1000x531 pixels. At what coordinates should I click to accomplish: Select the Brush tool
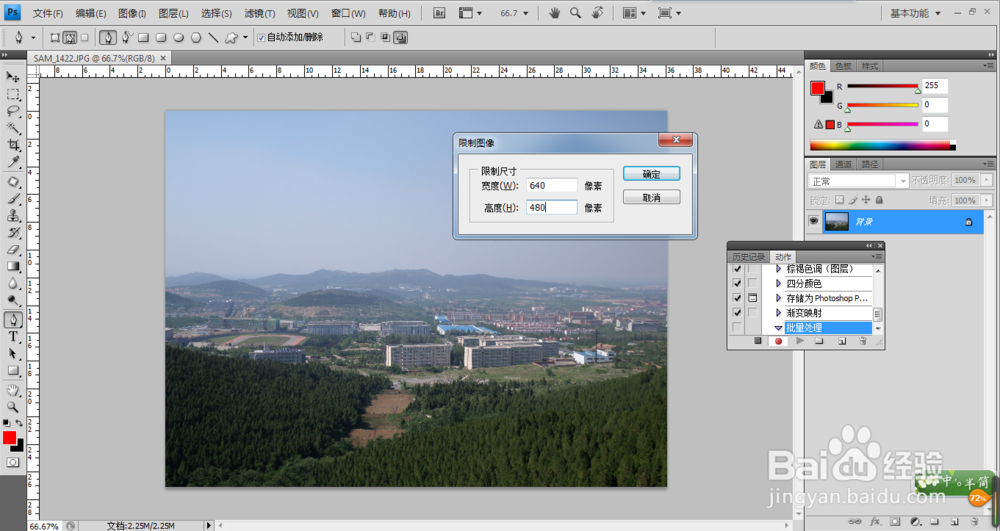[x=13, y=199]
